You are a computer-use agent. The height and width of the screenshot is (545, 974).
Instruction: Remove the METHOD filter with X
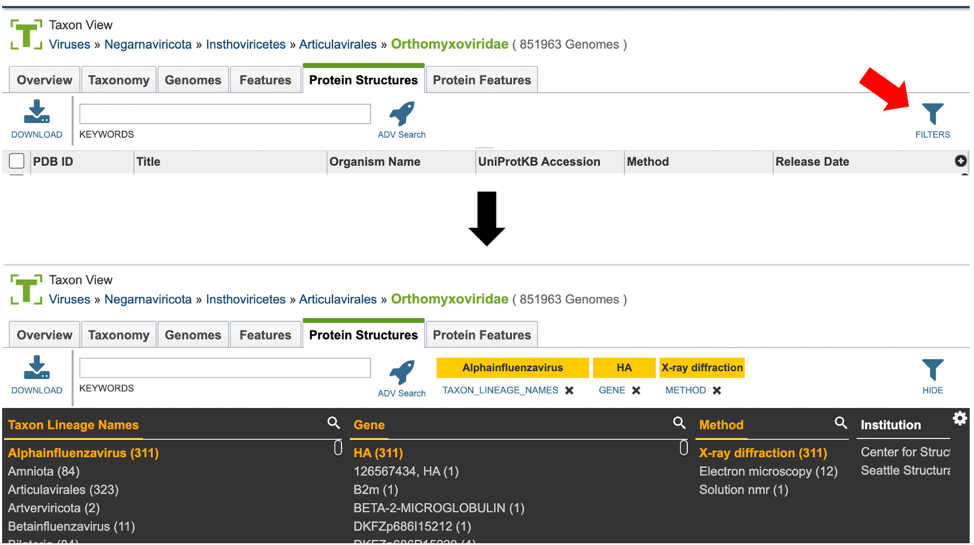[717, 390]
